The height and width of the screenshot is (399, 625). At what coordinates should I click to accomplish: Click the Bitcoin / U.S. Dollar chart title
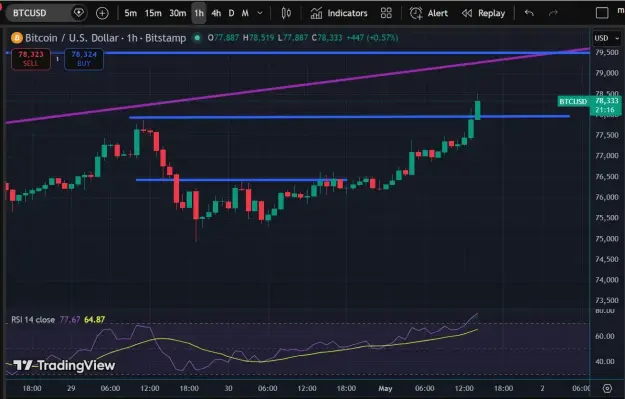105,38
